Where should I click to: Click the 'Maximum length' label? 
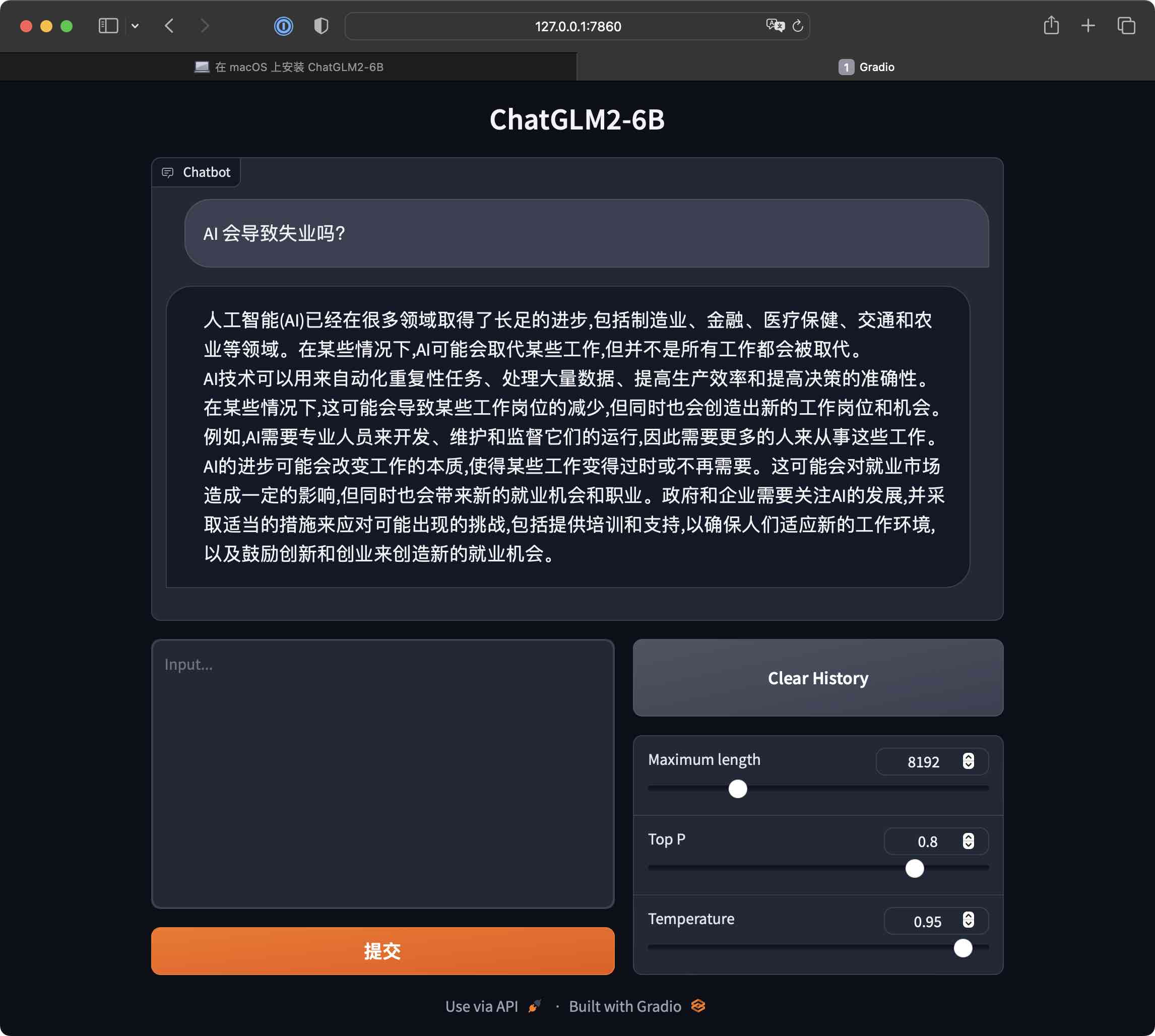704,760
